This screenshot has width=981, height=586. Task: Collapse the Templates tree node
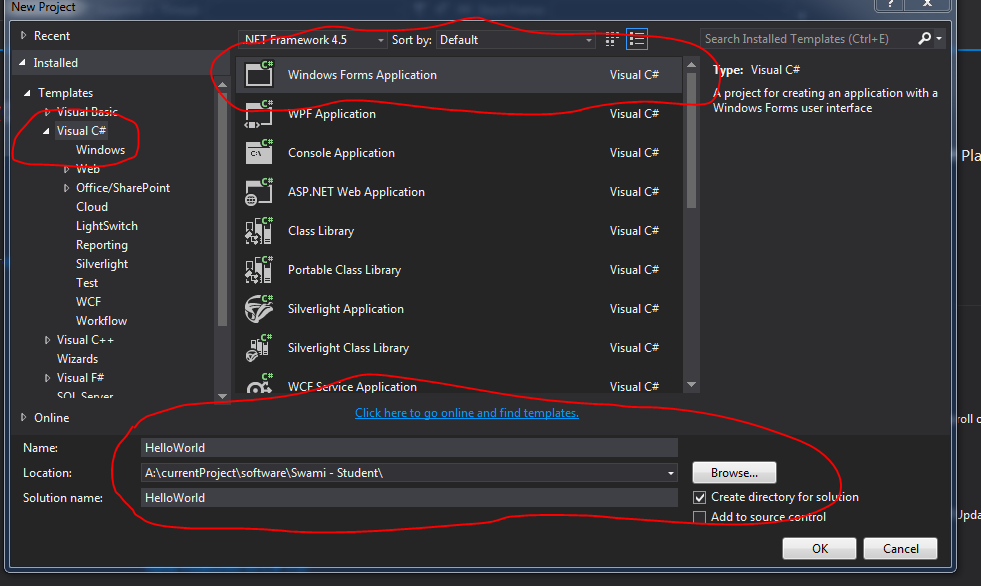tap(28, 93)
